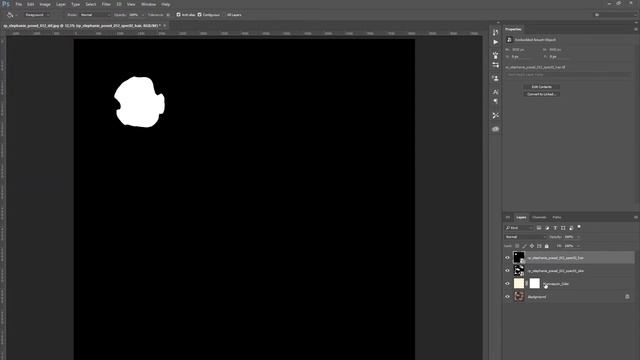This screenshot has height=360, width=640.
Task: Open the Tool Presets crossed-tools icon
Action: [495, 116]
